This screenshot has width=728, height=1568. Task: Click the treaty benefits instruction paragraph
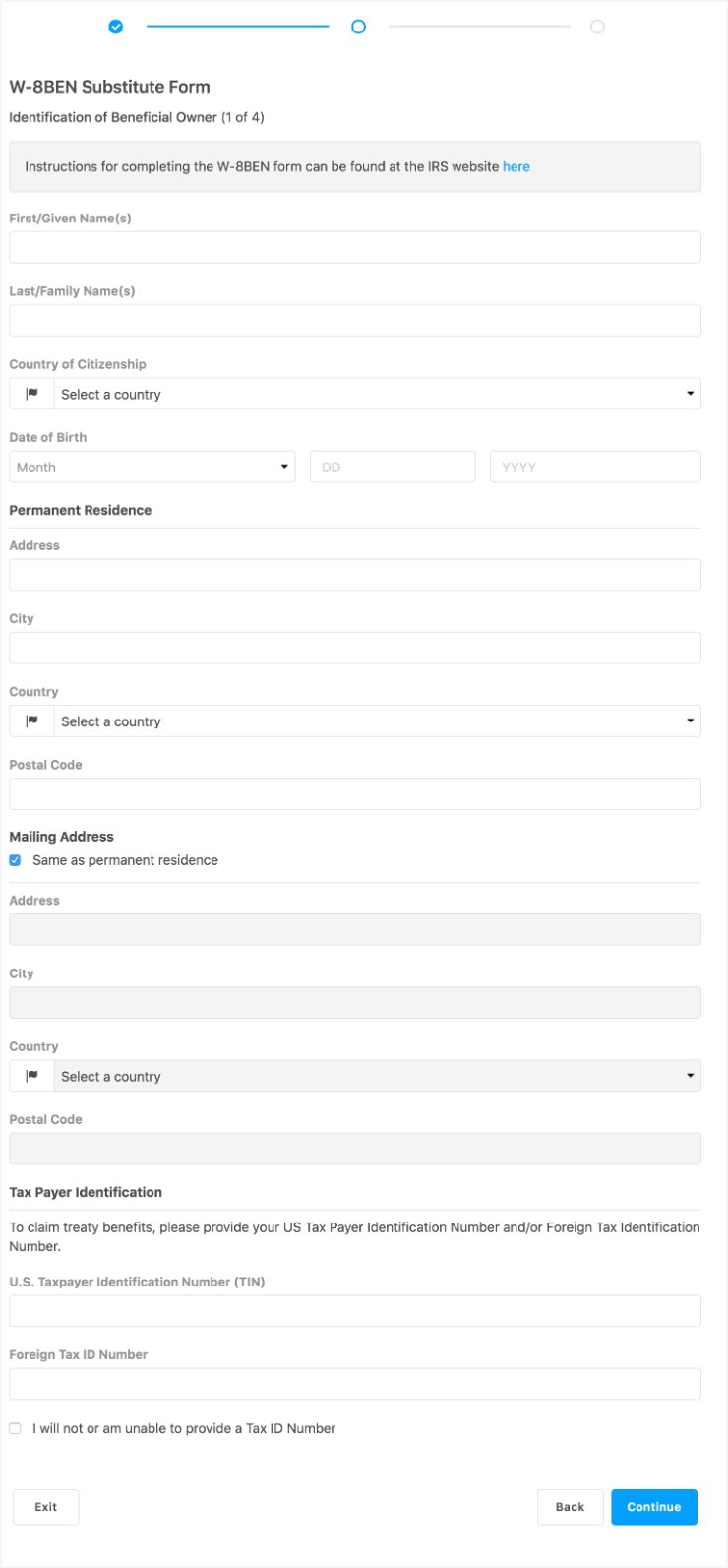pyautogui.click(x=355, y=1236)
